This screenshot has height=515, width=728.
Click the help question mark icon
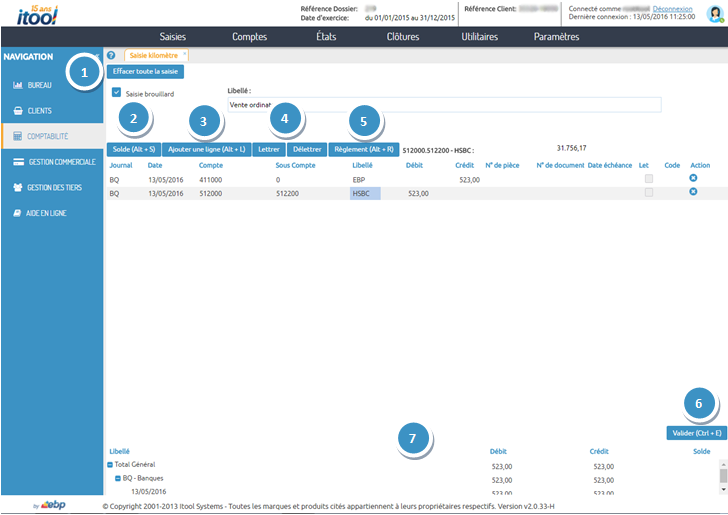pyautogui.click(x=111, y=55)
